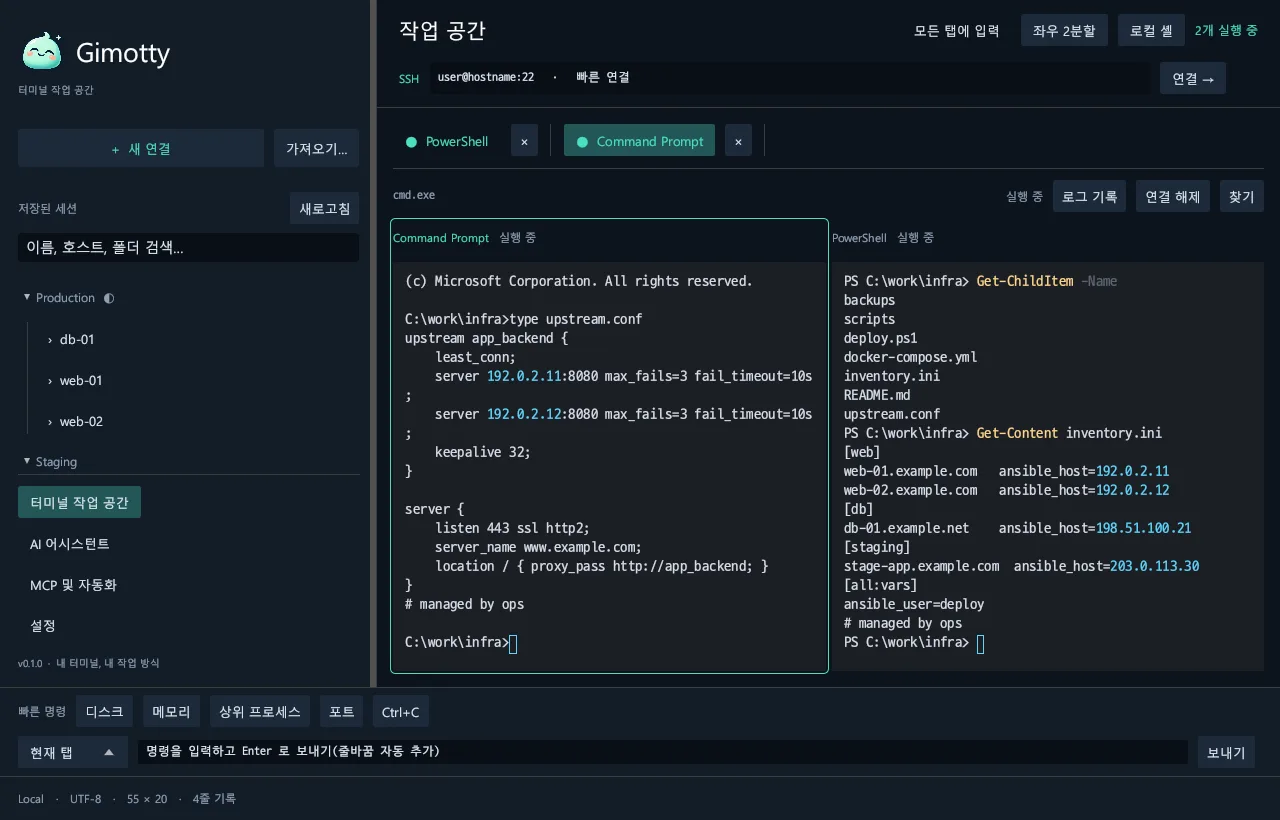This screenshot has width=1280, height=820.
Task: Toggle 모든 탭에 입력 broadcast
Action: (x=956, y=30)
